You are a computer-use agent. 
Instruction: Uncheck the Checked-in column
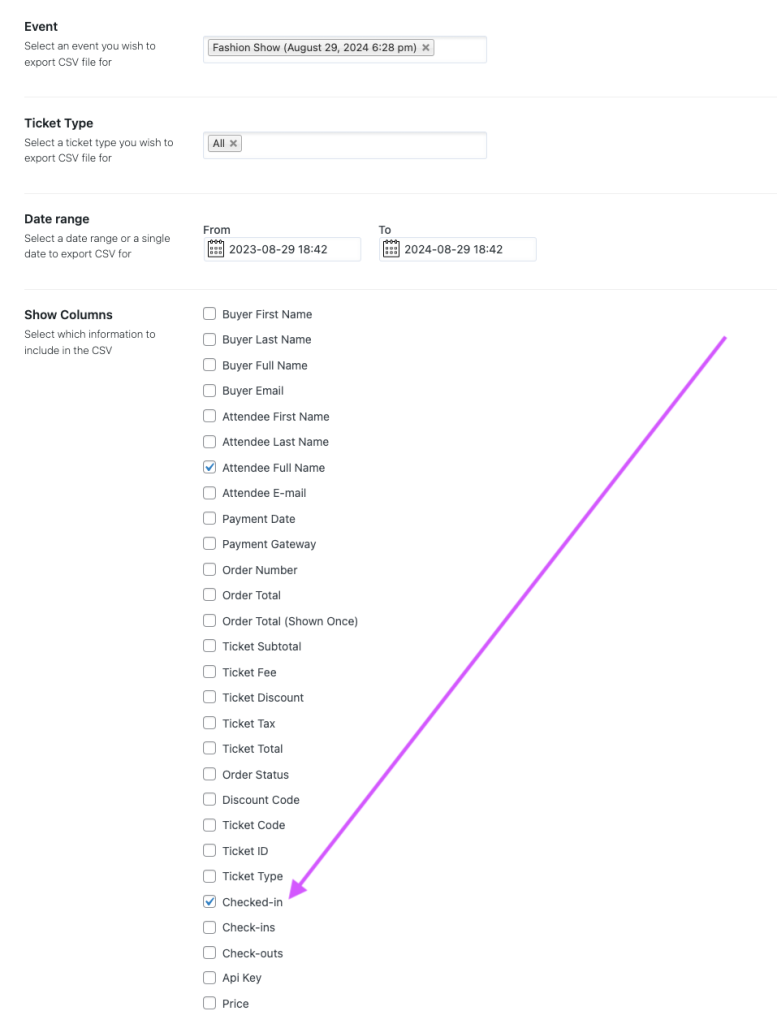(x=210, y=902)
